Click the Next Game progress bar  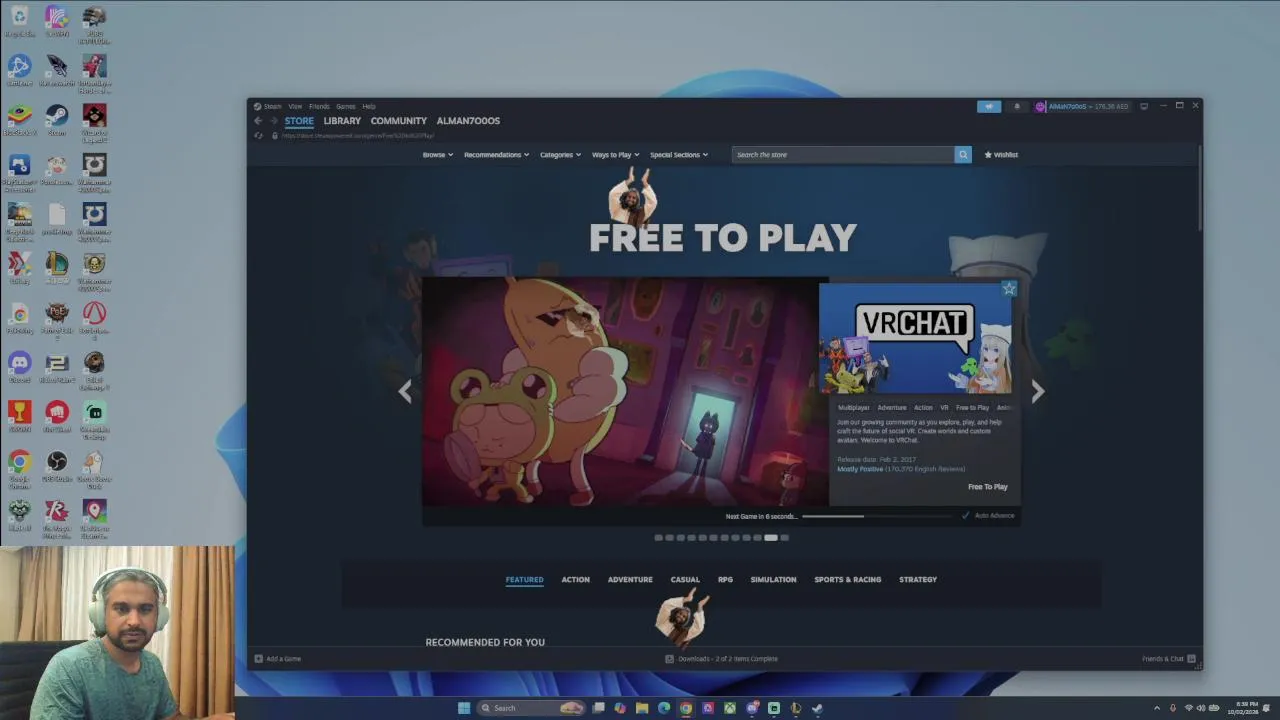pos(878,516)
